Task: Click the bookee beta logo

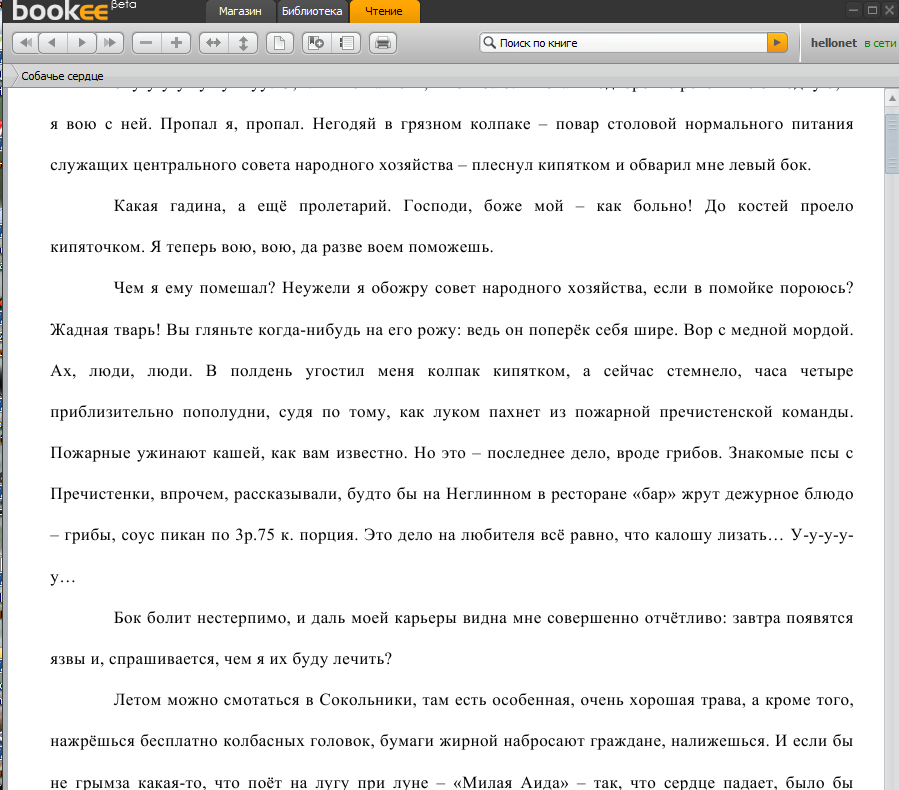Action: (x=74, y=10)
